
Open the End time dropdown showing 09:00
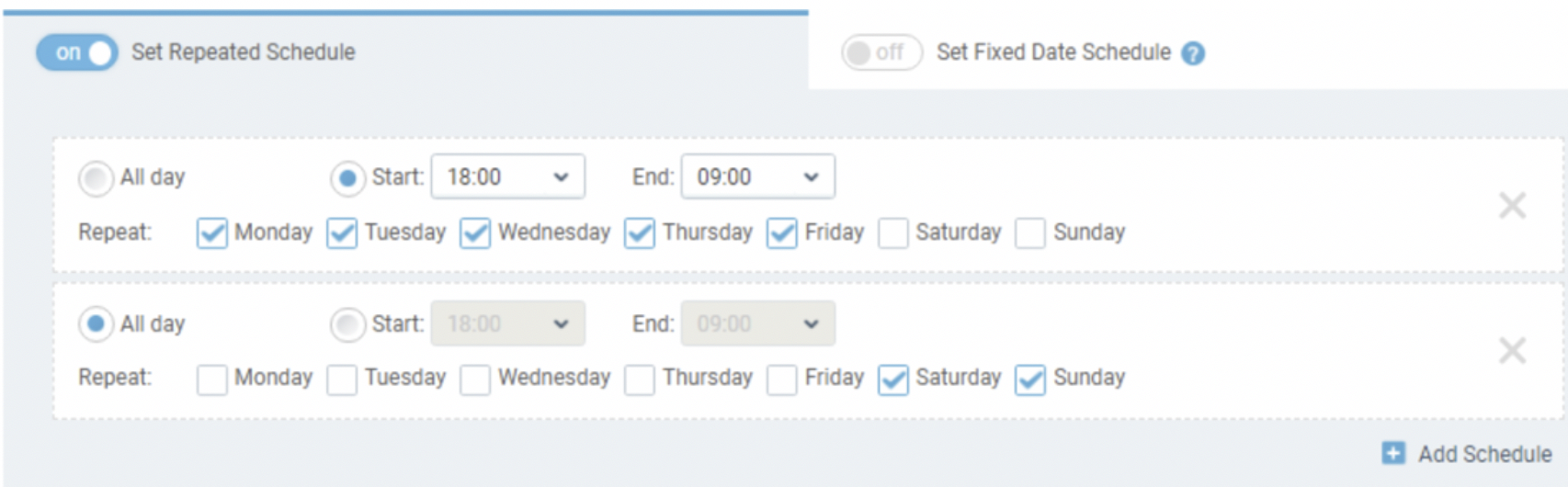click(757, 176)
